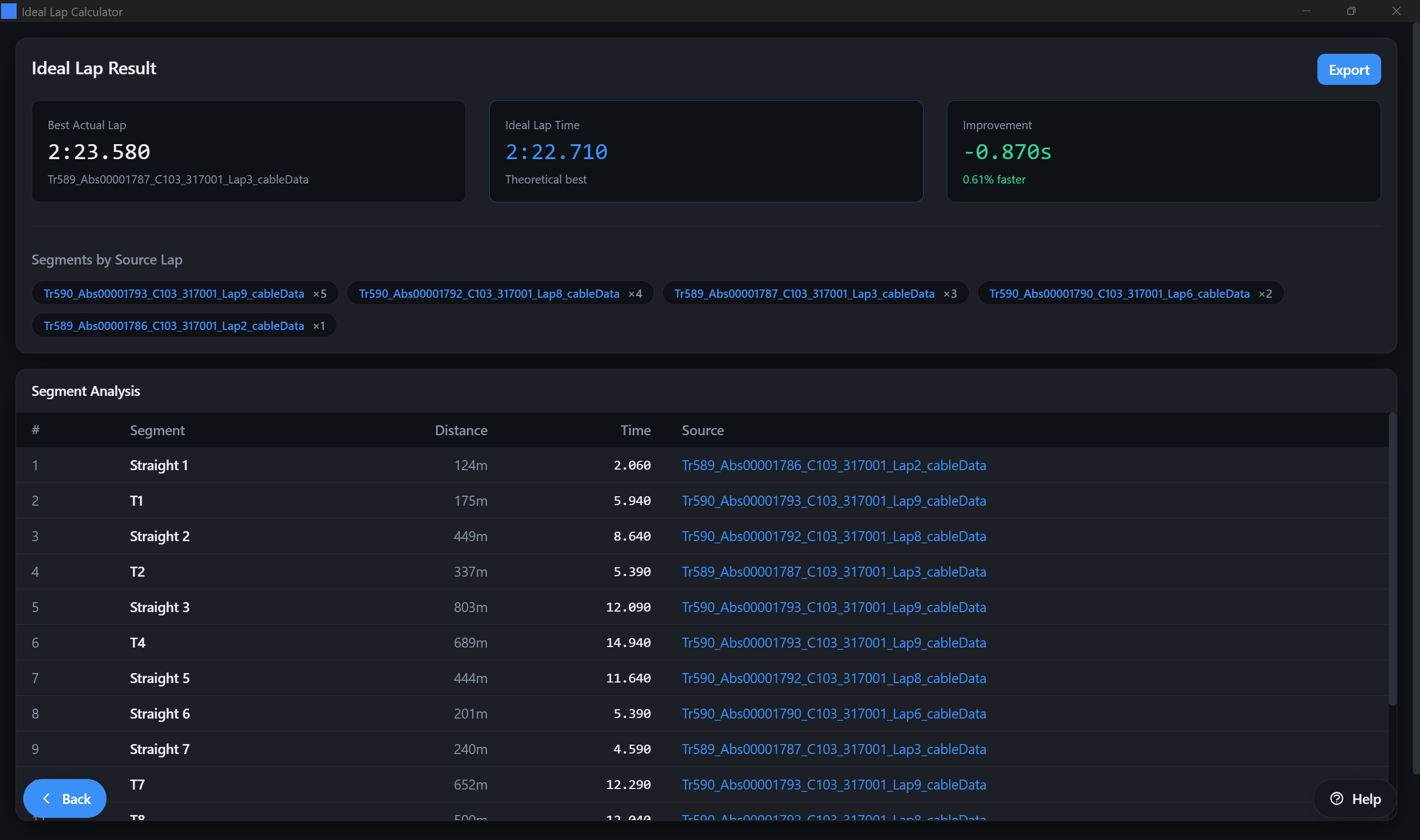Screen dimensions: 1420x840
Task: Go back using the Back button
Action: tap(64, 798)
